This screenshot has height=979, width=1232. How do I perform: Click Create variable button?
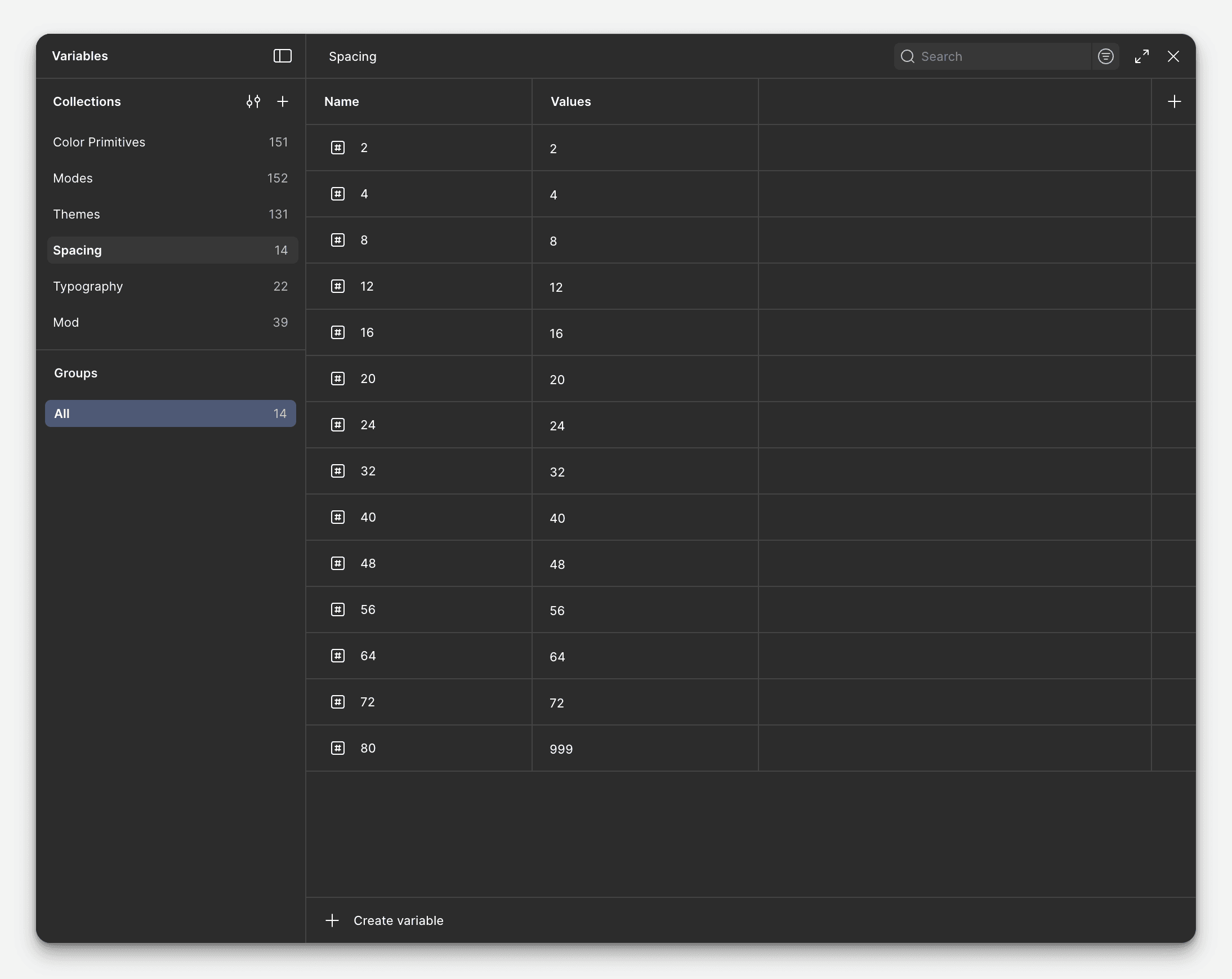pos(398,921)
